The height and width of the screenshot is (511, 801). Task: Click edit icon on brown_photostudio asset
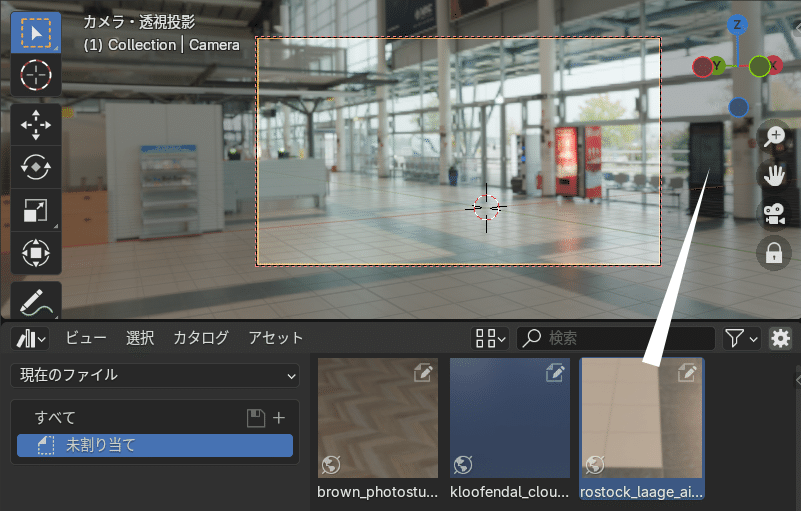[x=423, y=373]
